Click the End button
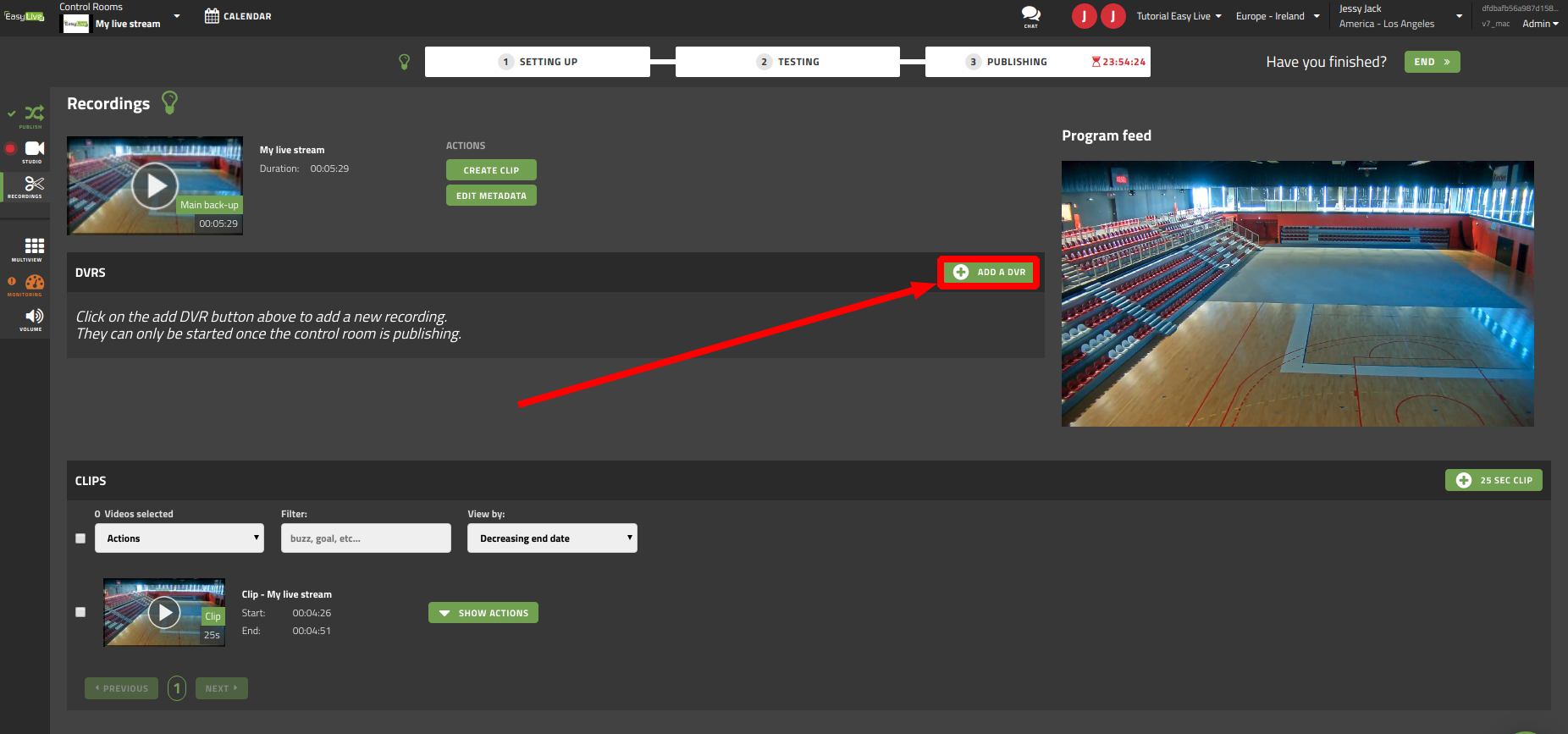Image resolution: width=1568 pixels, height=734 pixels. click(x=1433, y=62)
